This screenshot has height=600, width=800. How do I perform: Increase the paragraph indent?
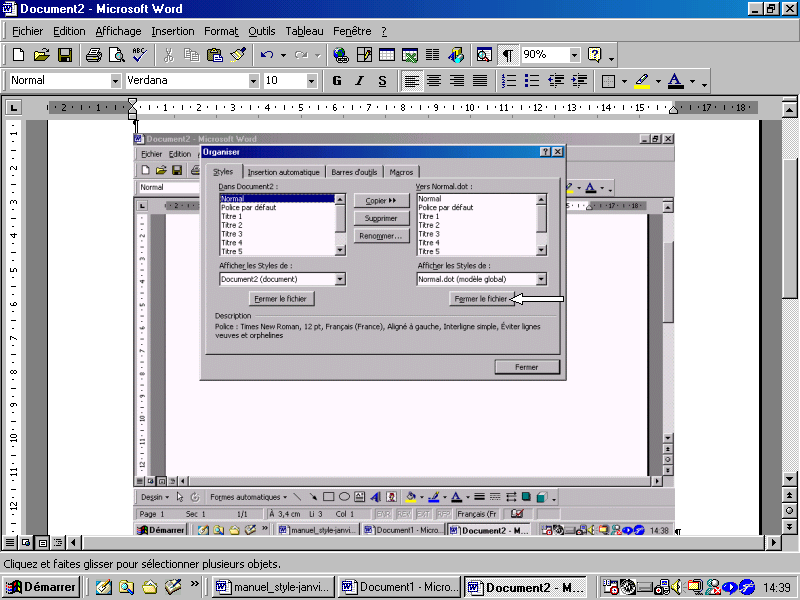(x=579, y=81)
